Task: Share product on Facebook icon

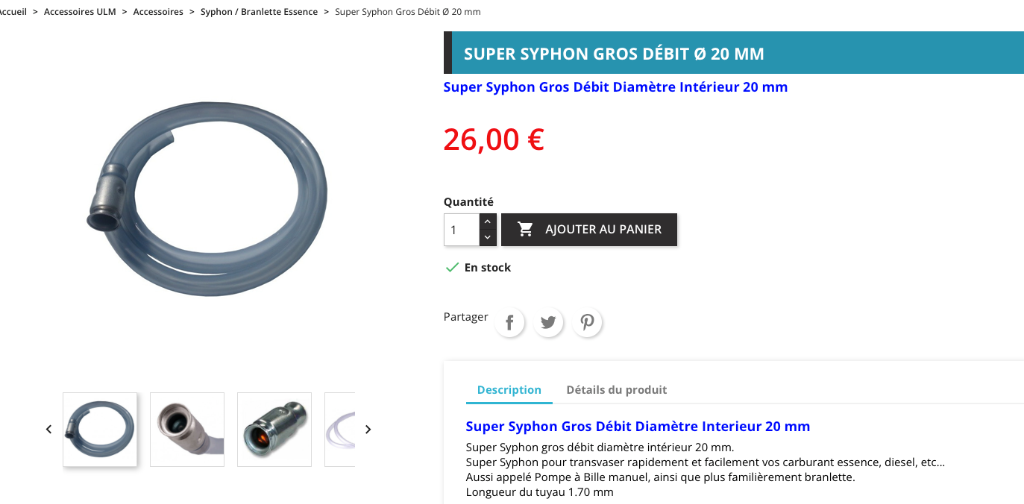Action: [509, 323]
